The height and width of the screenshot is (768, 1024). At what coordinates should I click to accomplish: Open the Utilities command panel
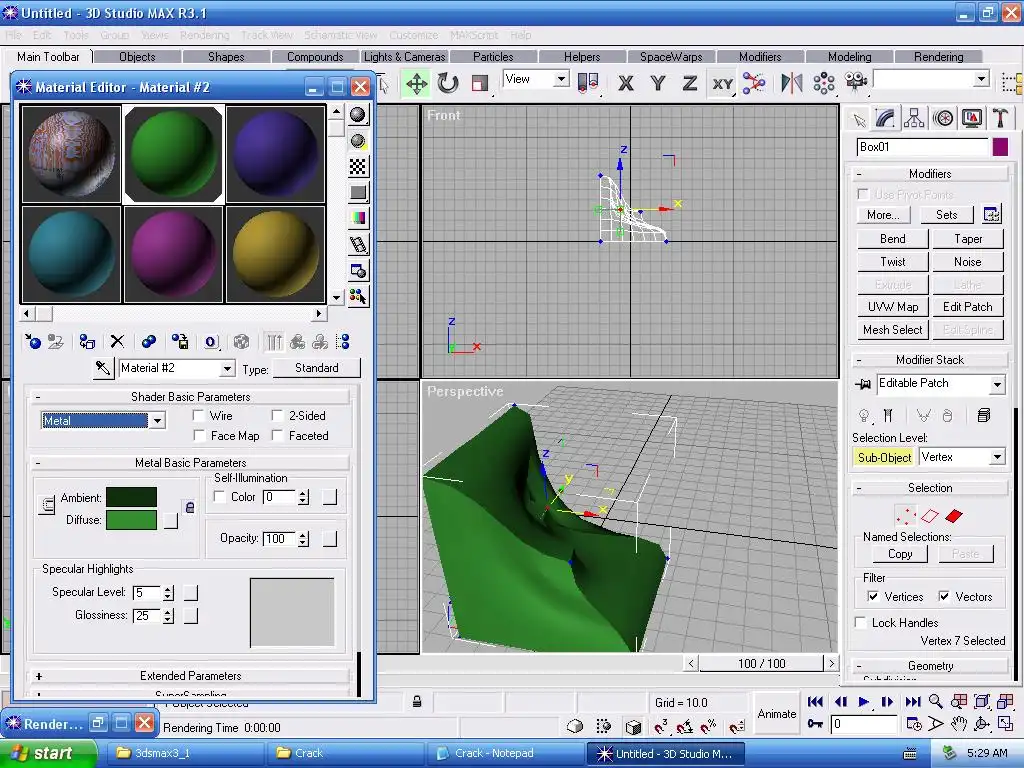pyautogui.click(x=1000, y=118)
